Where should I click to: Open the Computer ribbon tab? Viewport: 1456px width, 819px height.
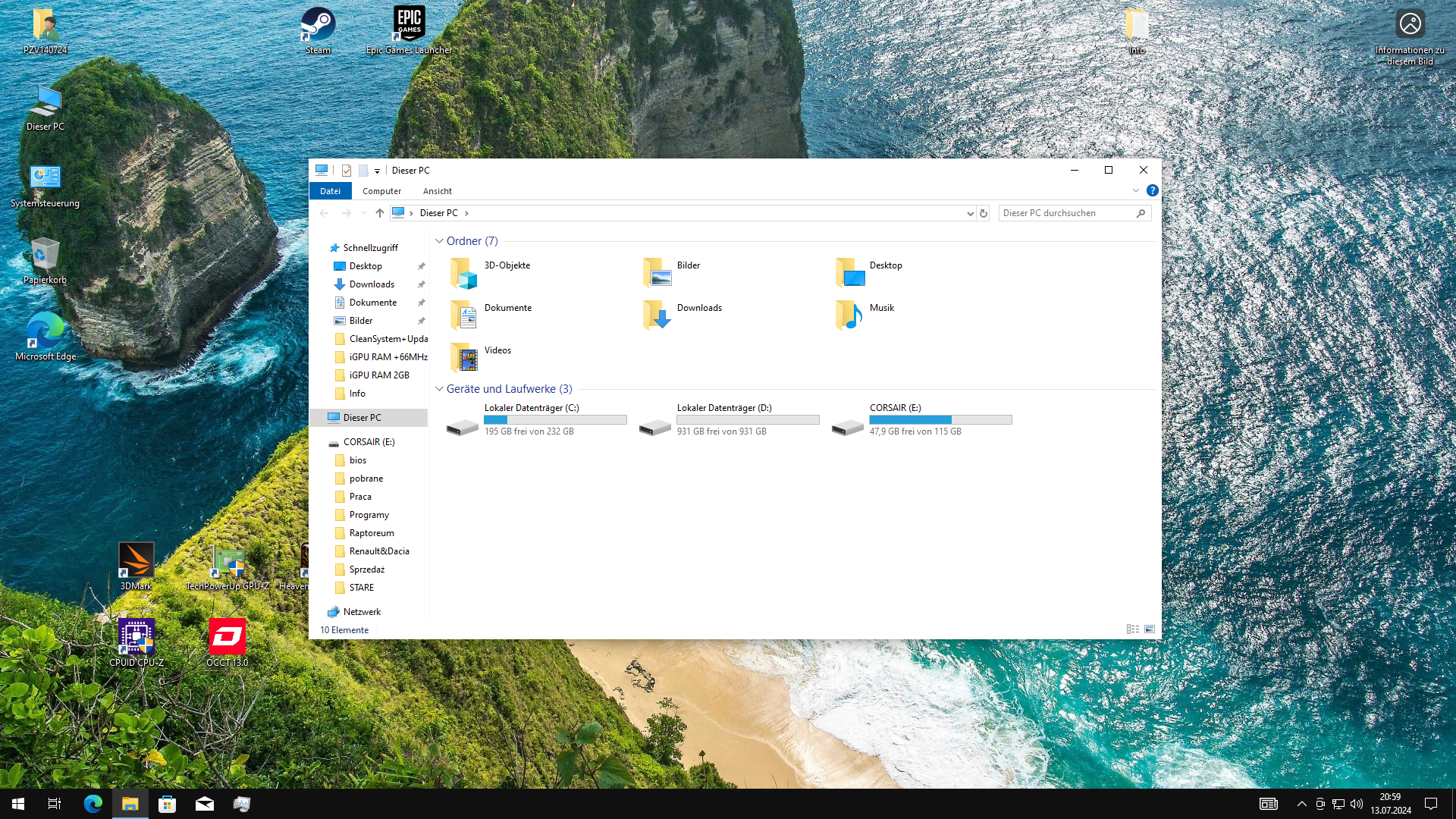[381, 191]
